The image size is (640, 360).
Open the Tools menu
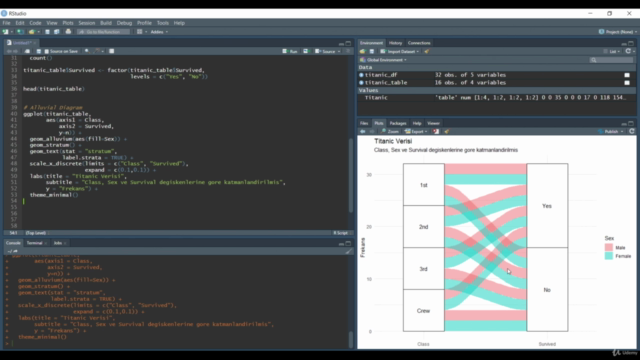[x=162, y=23]
